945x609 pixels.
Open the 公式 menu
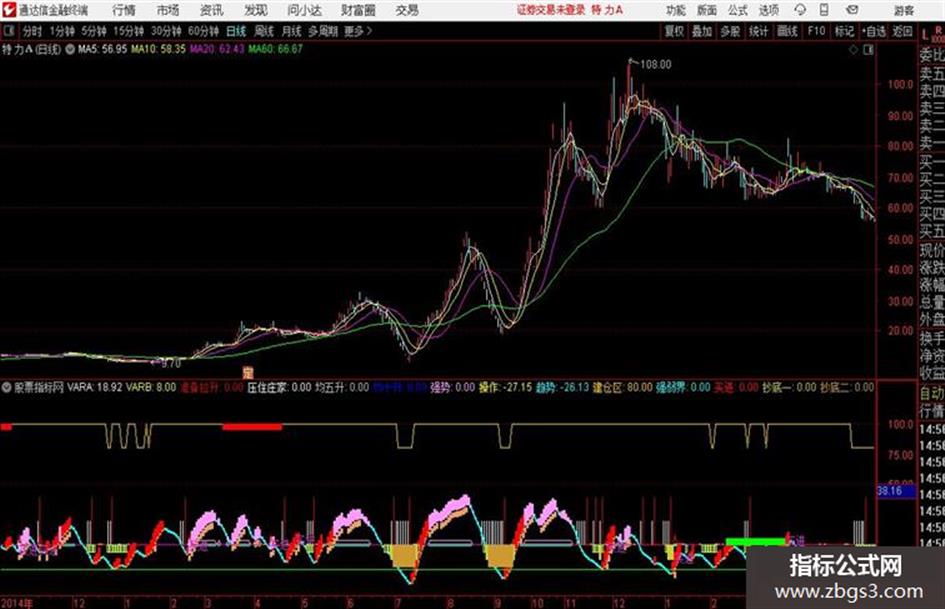[x=738, y=10]
